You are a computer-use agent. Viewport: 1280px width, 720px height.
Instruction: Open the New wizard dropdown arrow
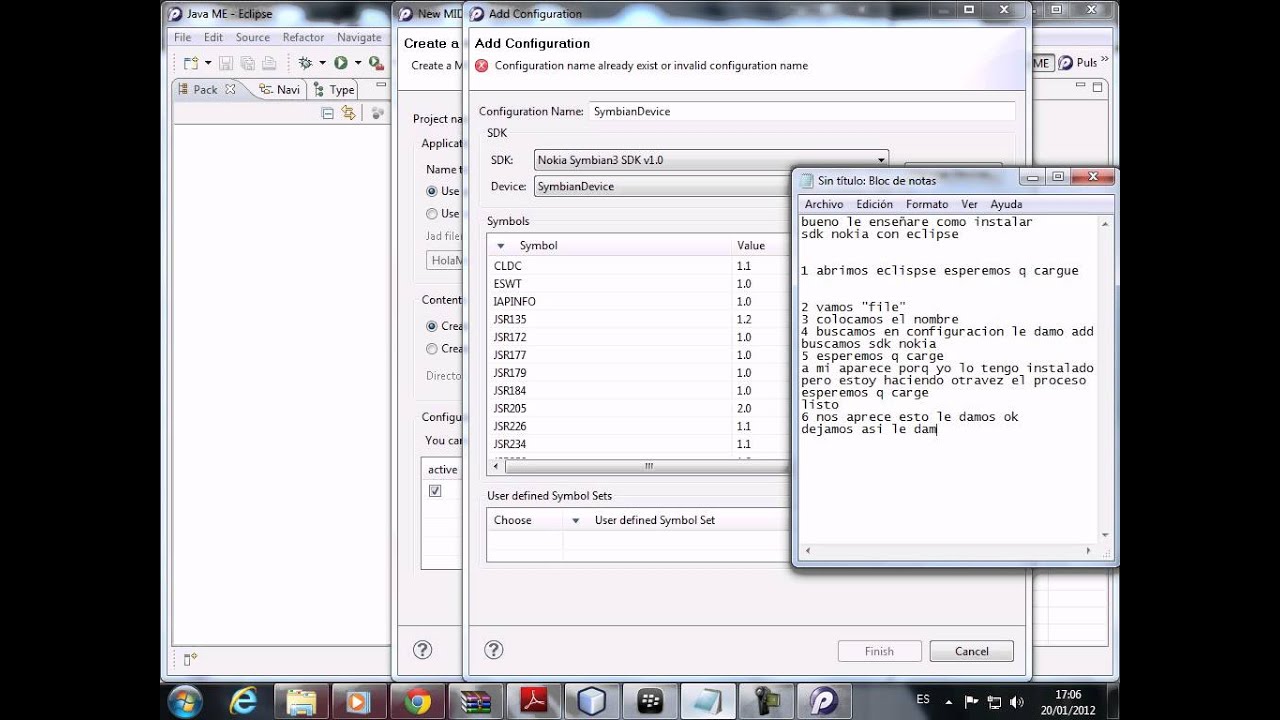[x=206, y=63]
